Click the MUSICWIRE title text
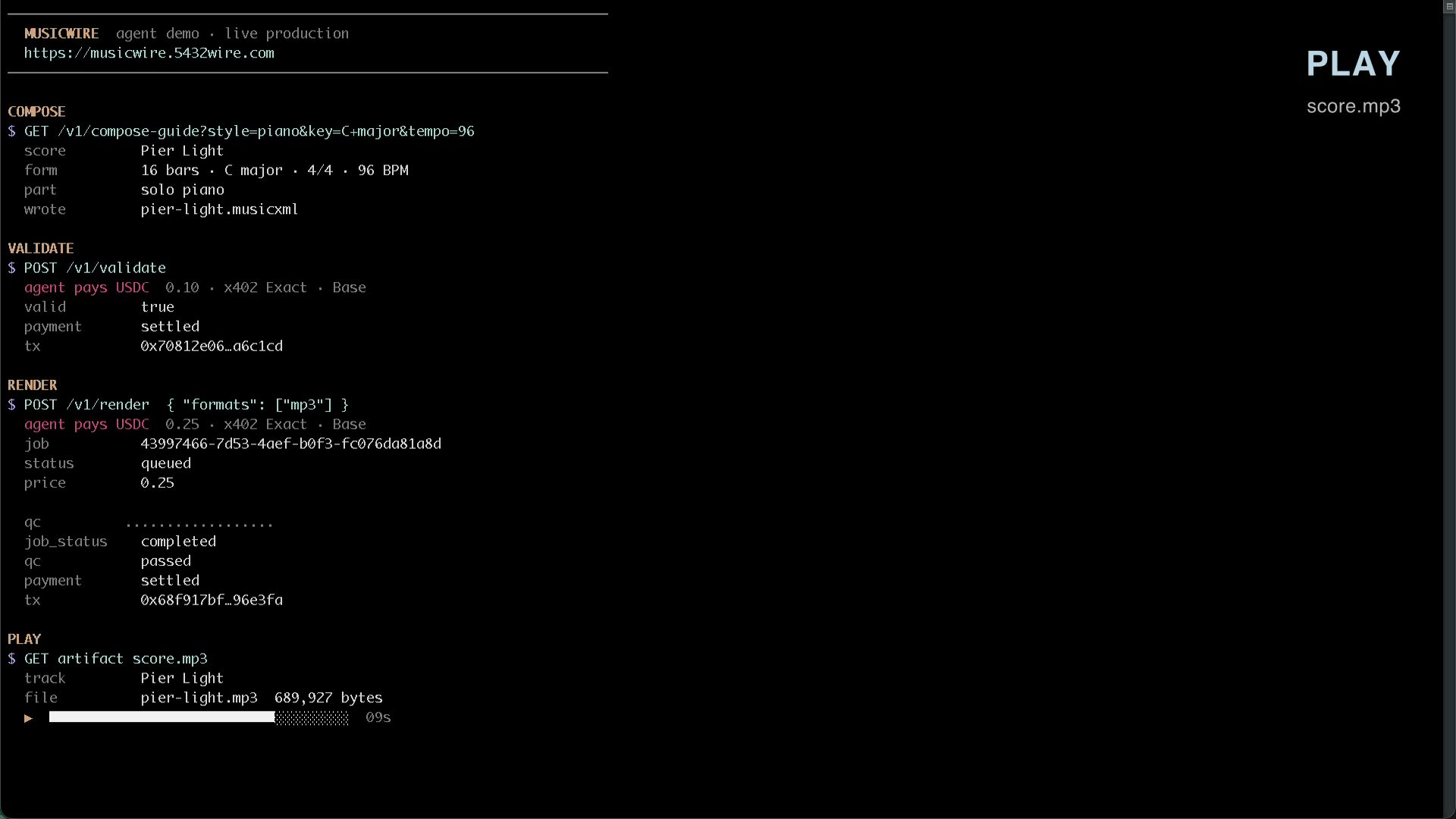The height and width of the screenshot is (819, 1456). point(61,33)
